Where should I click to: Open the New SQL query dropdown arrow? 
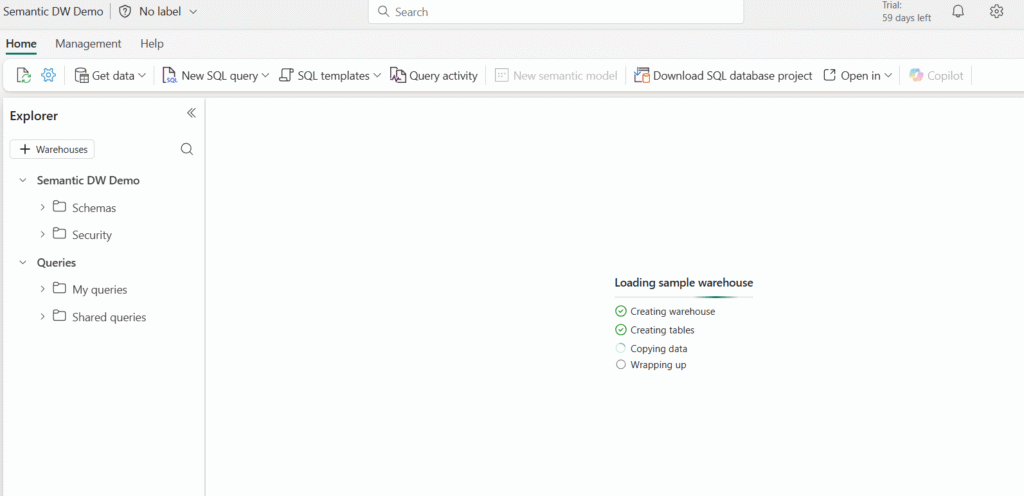click(265, 76)
